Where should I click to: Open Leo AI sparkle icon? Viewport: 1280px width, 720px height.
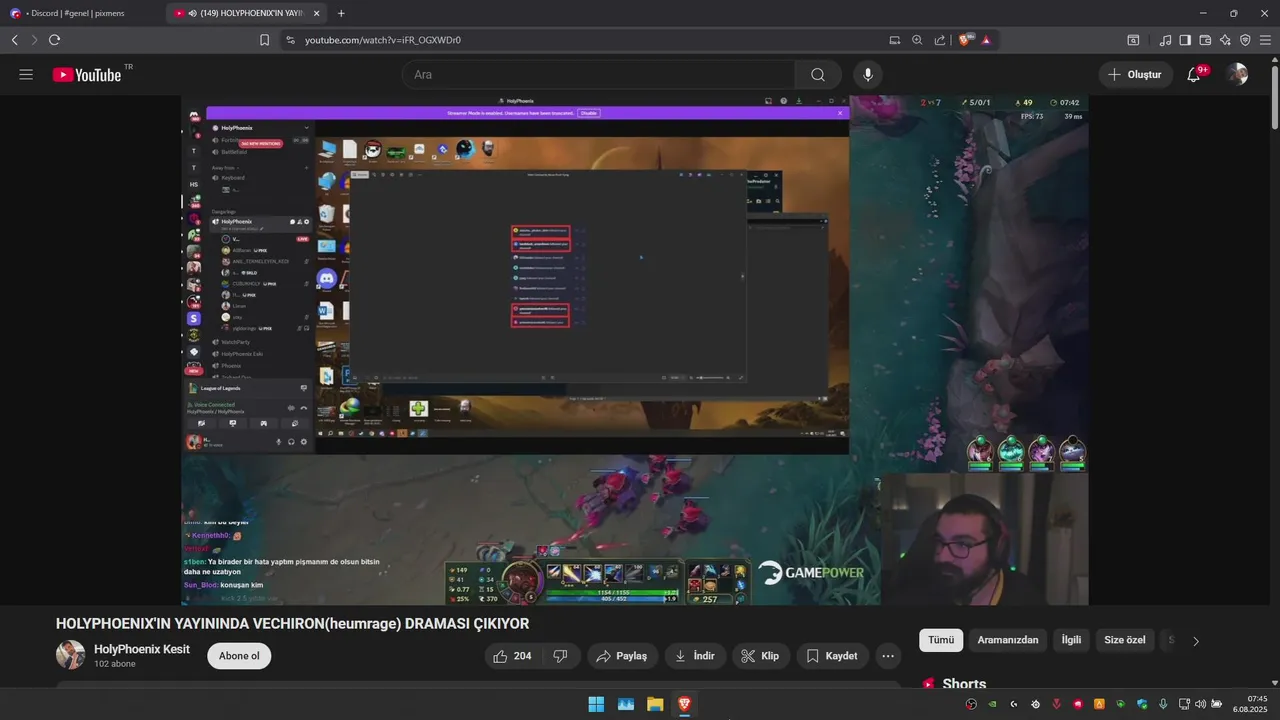[x=1225, y=40]
